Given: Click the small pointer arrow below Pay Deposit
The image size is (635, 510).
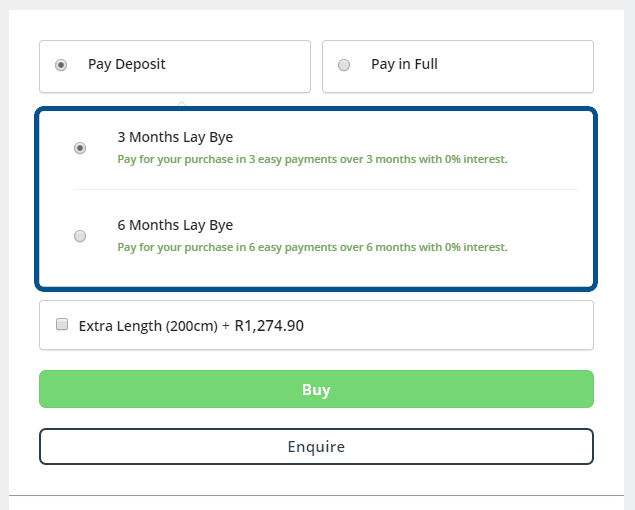Looking at the screenshot, I should pyautogui.click(x=182, y=104).
